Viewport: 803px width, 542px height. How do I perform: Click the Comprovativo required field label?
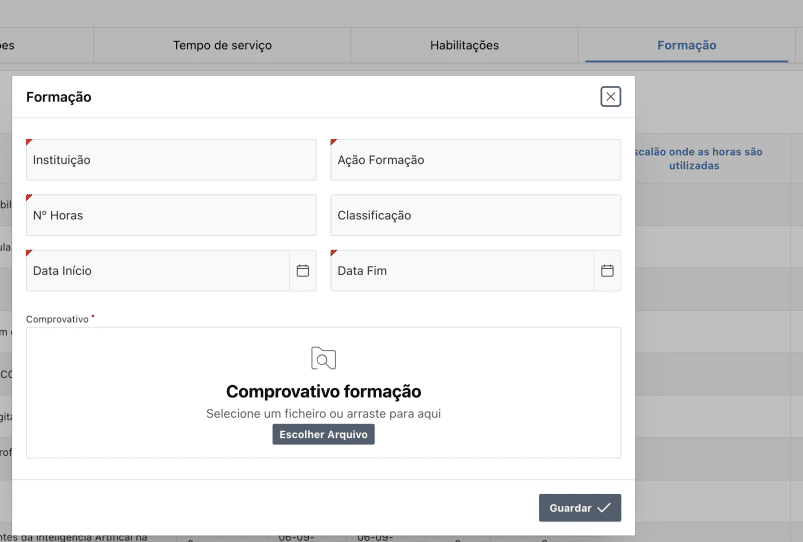[x=60, y=319]
